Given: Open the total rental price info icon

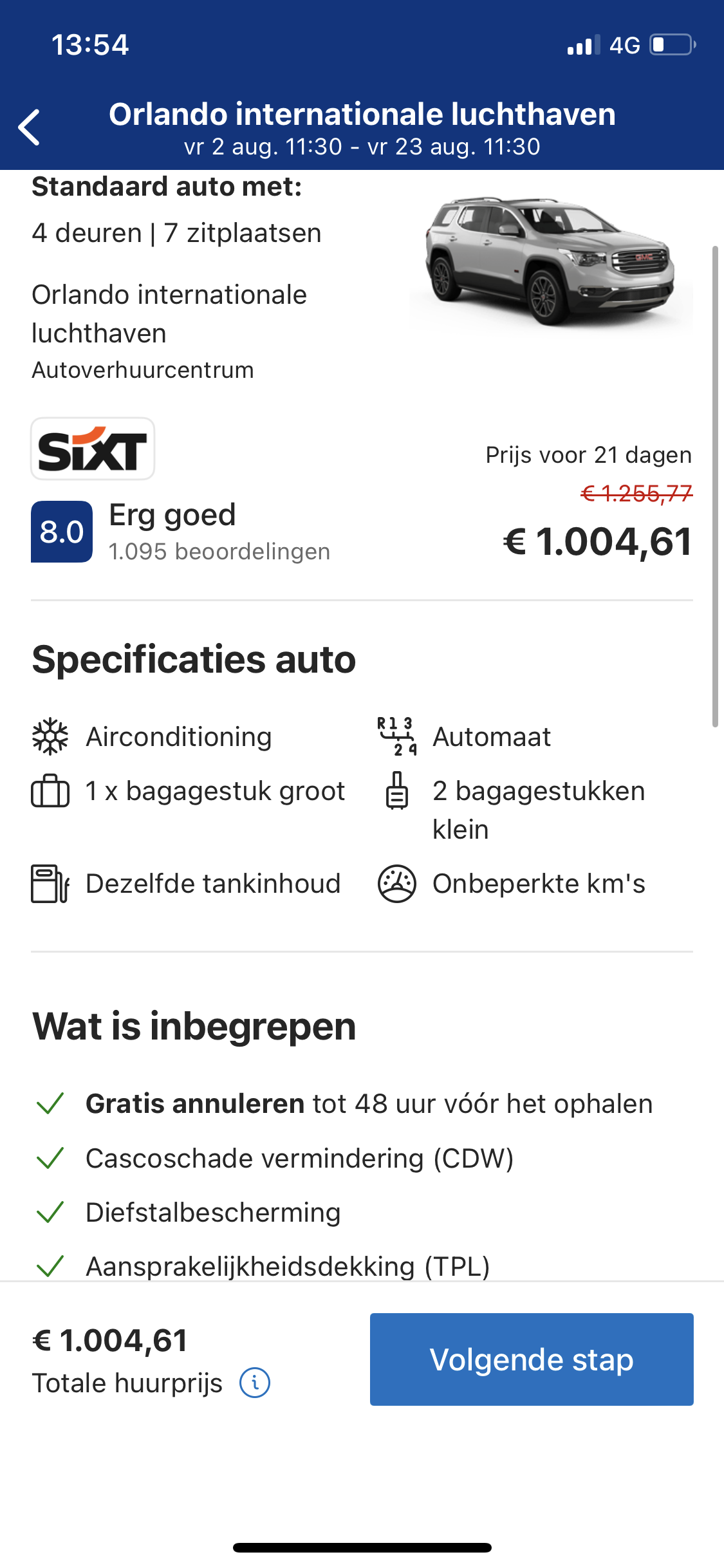Looking at the screenshot, I should (255, 1383).
